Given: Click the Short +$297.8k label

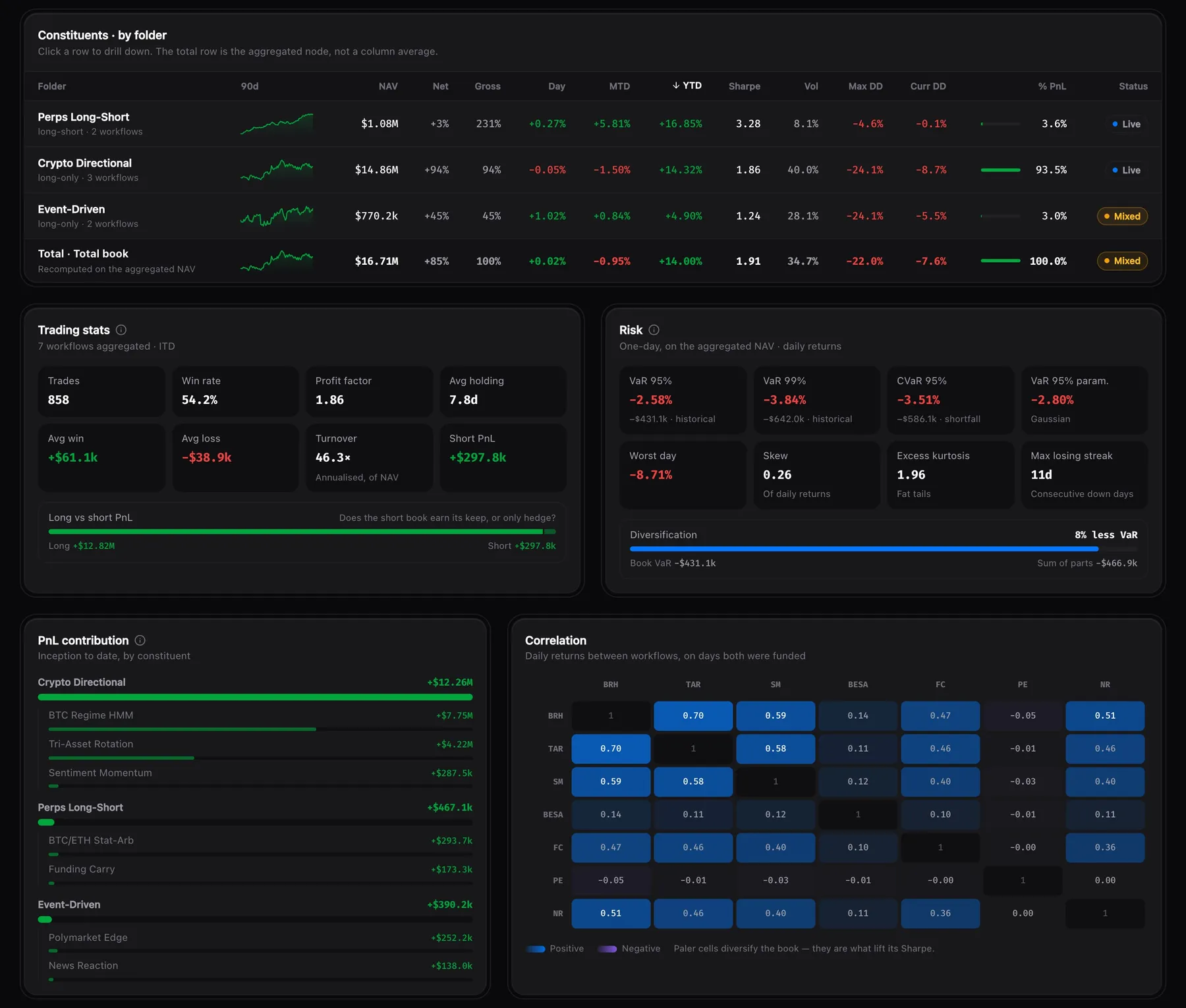Looking at the screenshot, I should tap(522, 546).
